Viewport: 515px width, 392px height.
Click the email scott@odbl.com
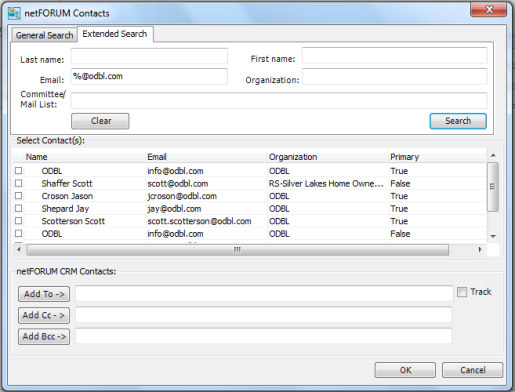178,184
